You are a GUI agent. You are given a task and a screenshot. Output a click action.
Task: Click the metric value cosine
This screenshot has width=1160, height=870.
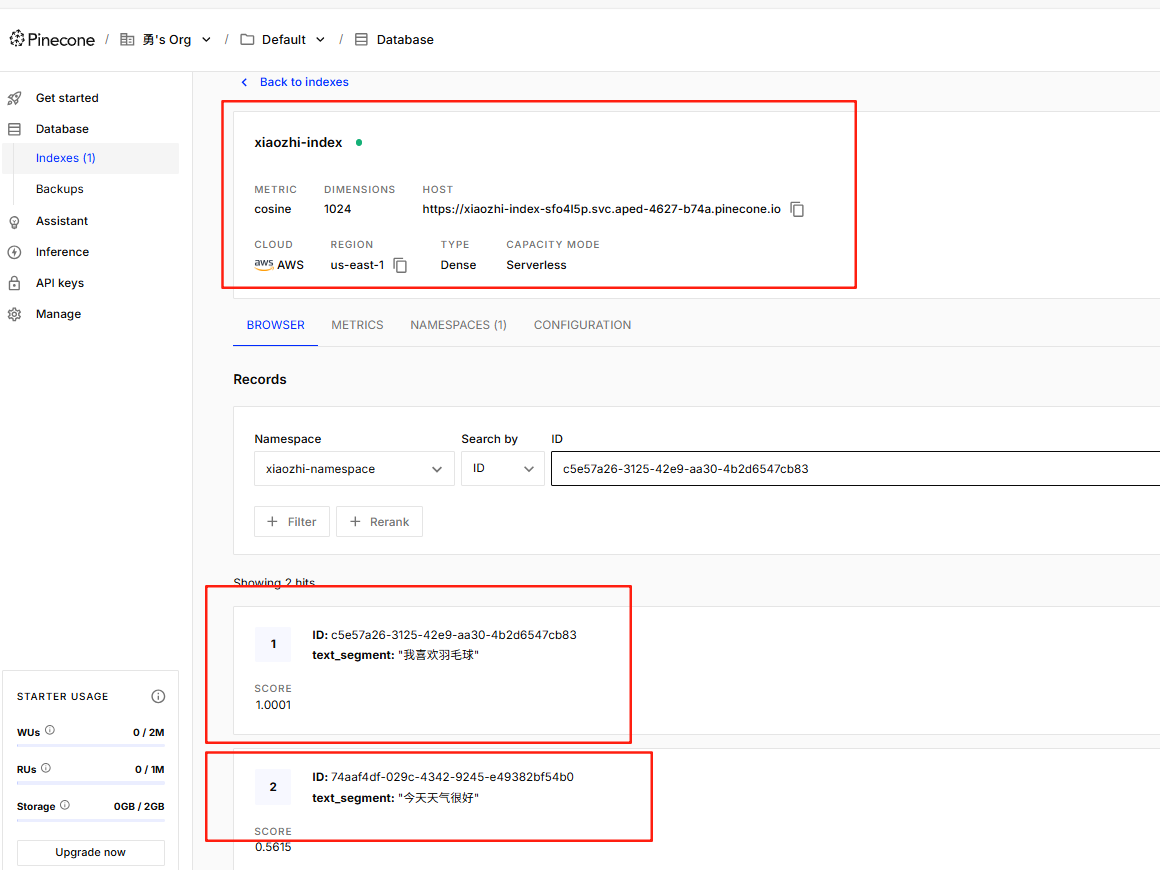pos(273,209)
